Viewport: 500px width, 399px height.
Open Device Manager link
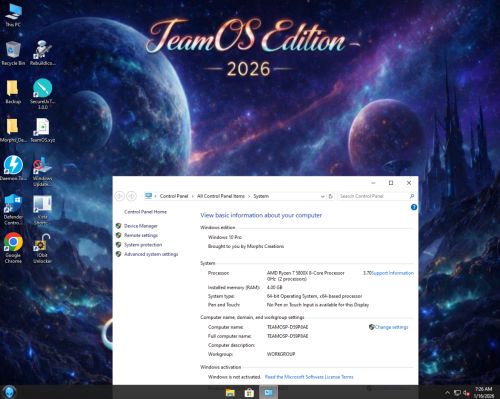click(x=141, y=226)
